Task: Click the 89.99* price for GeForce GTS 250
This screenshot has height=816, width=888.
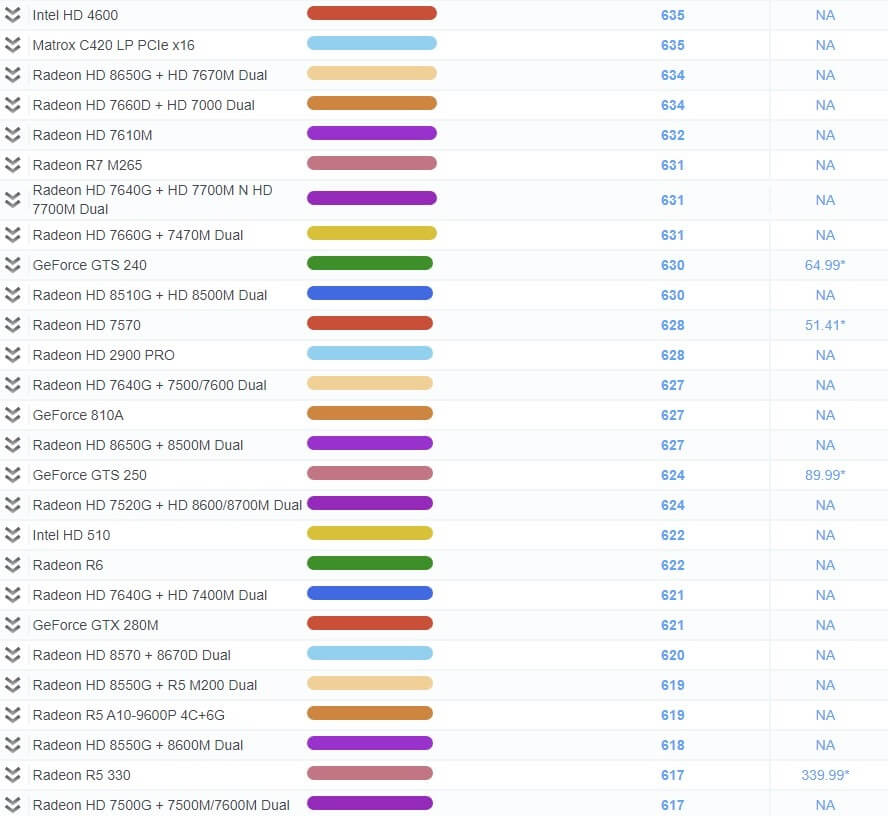Action: pyautogui.click(x=825, y=475)
